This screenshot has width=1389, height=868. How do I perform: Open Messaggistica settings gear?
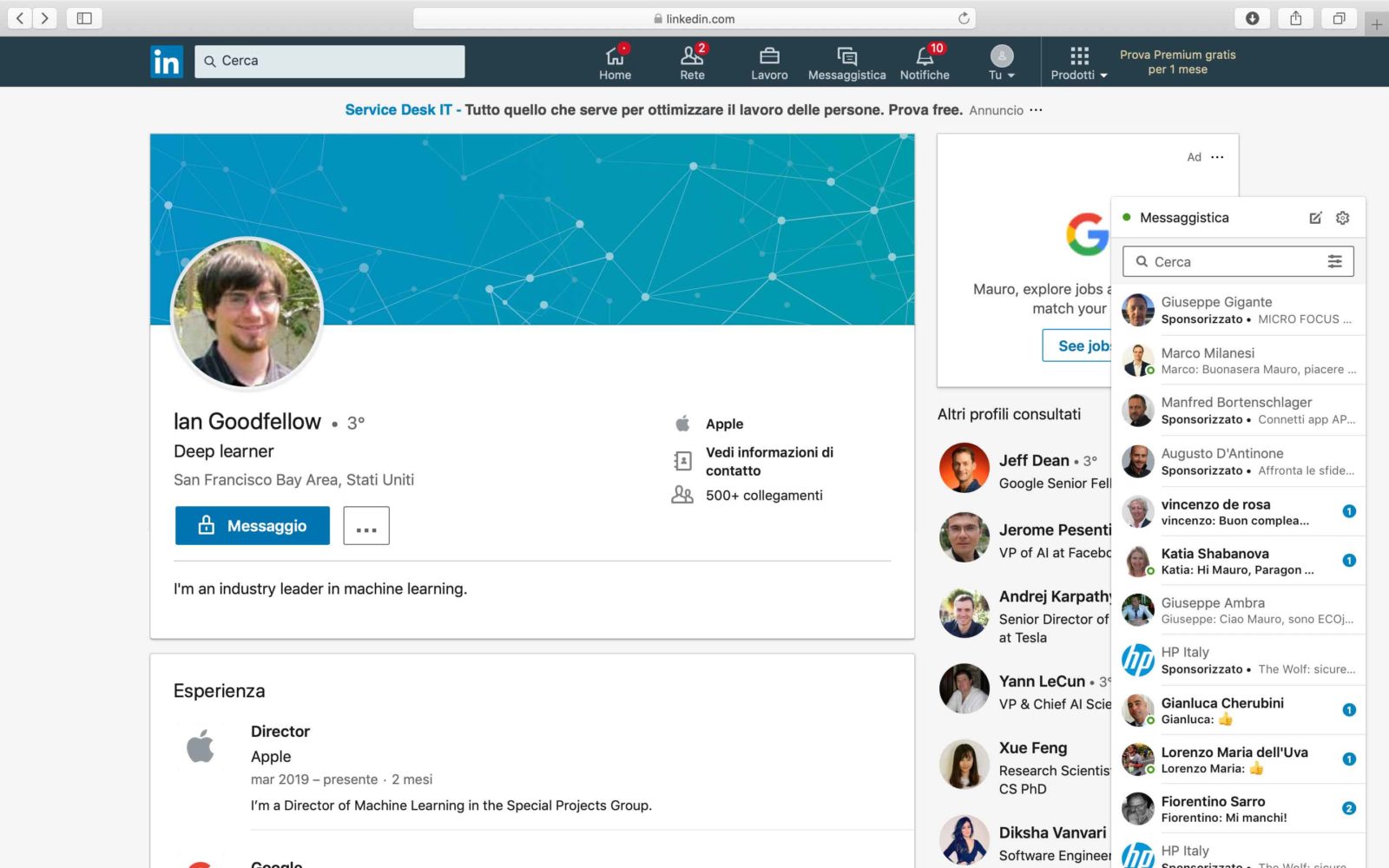pos(1342,218)
